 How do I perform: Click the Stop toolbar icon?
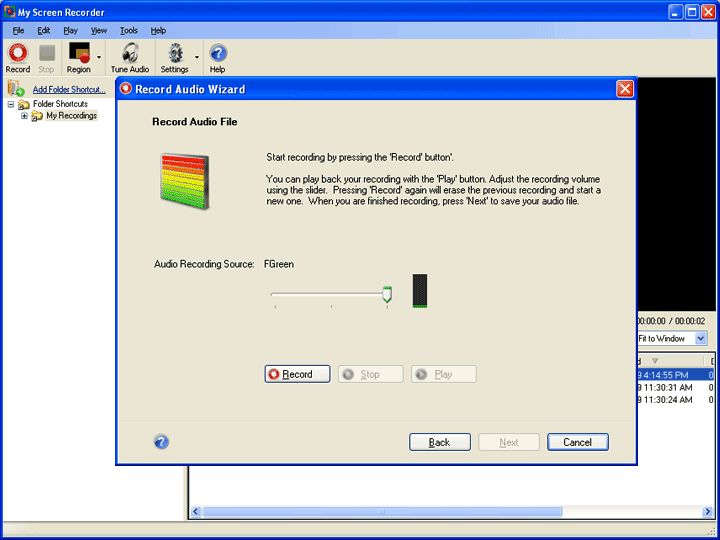pyautogui.click(x=46, y=53)
